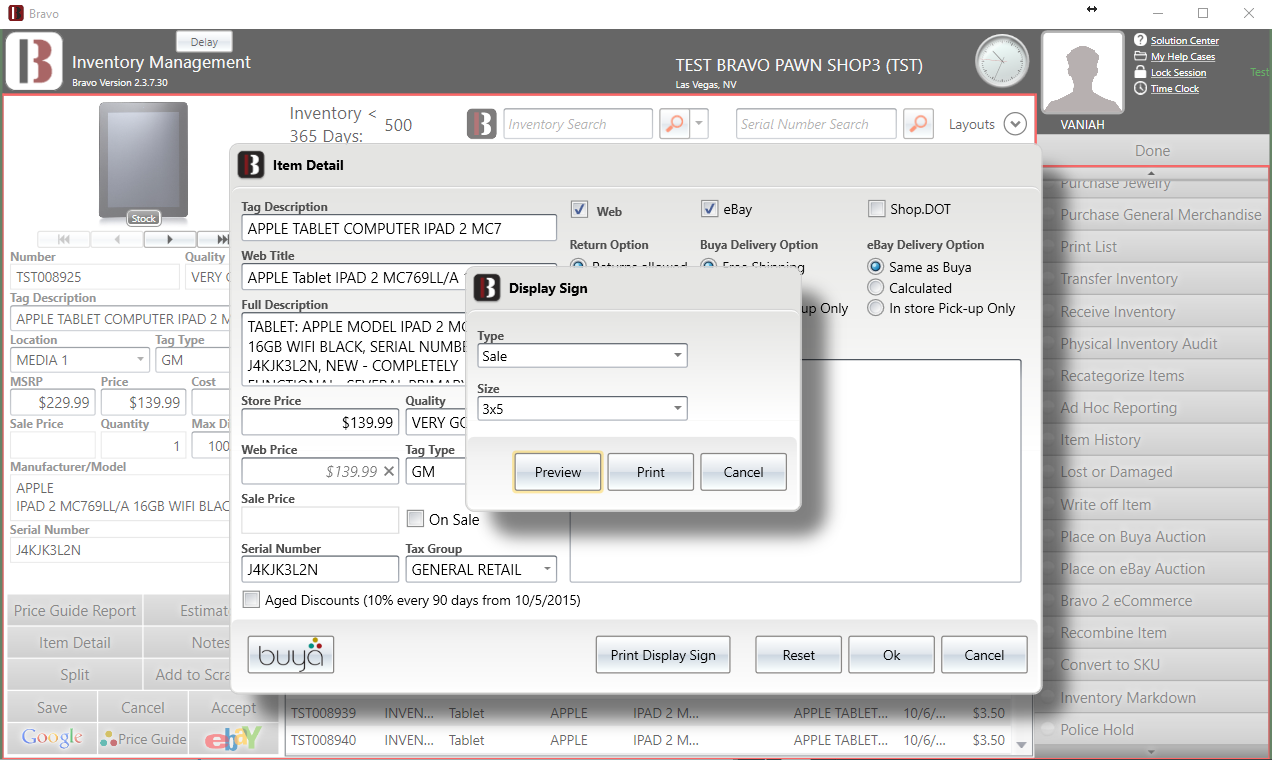Screen dimensions: 1272x760
Task: Click the Stock tablet image
Action: point(143,161)
